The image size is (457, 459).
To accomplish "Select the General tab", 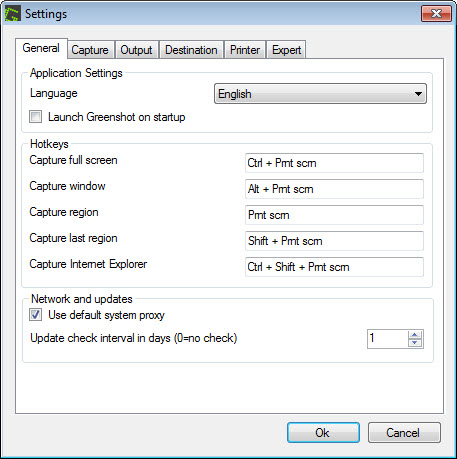I will [41, 48].
